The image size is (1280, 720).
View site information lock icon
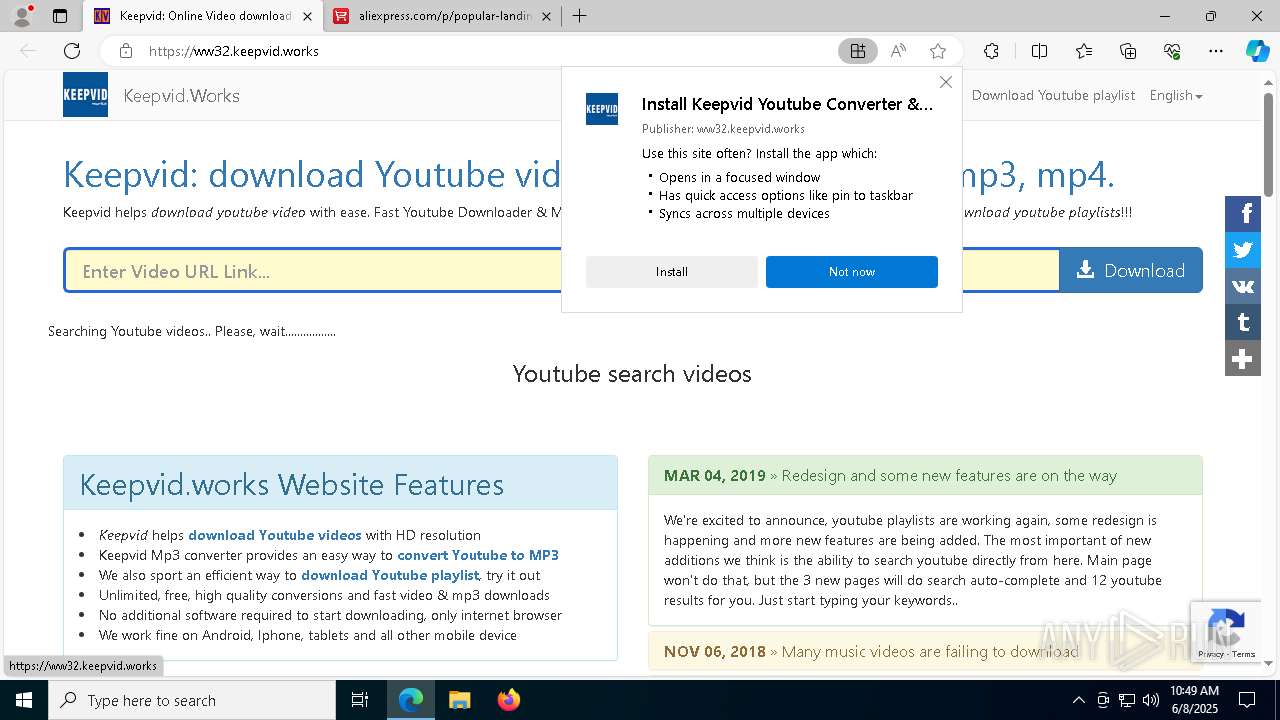pyautogui.click(x=125, y=51)
